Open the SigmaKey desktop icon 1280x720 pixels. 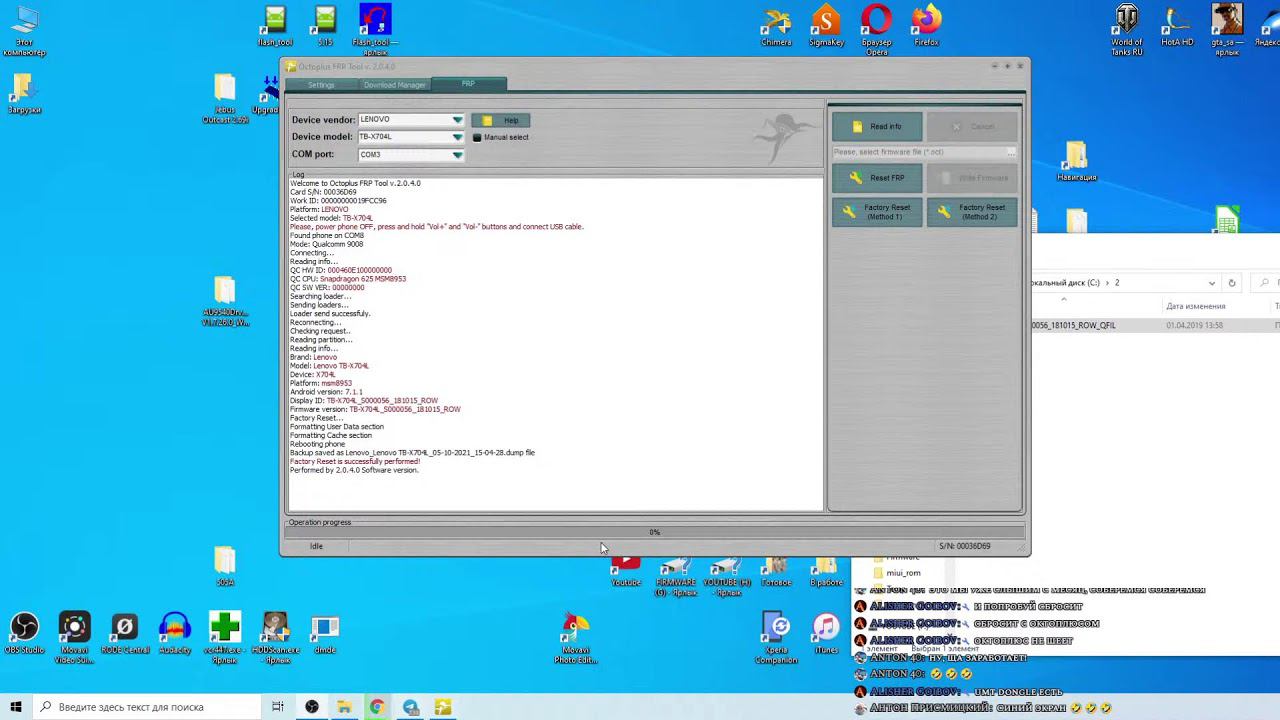click(826, 26)
